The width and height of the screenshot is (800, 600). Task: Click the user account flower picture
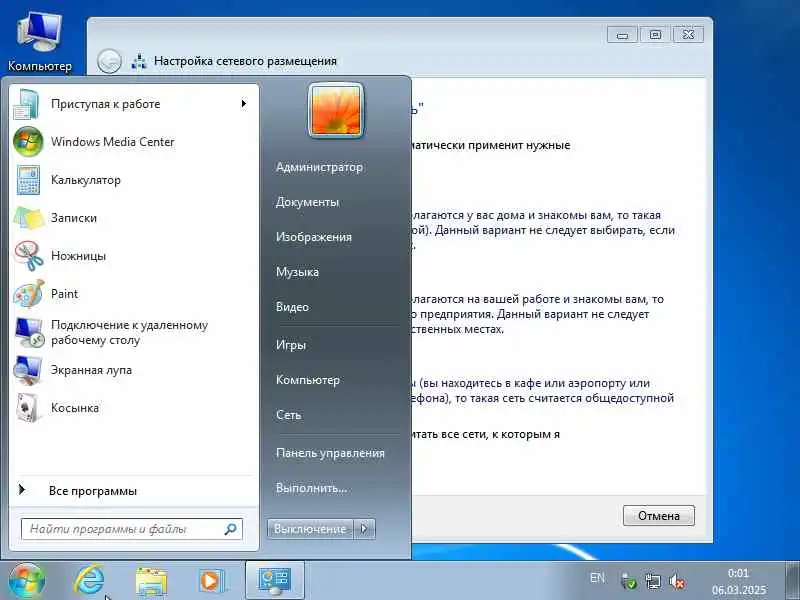[x=336, y=111]
